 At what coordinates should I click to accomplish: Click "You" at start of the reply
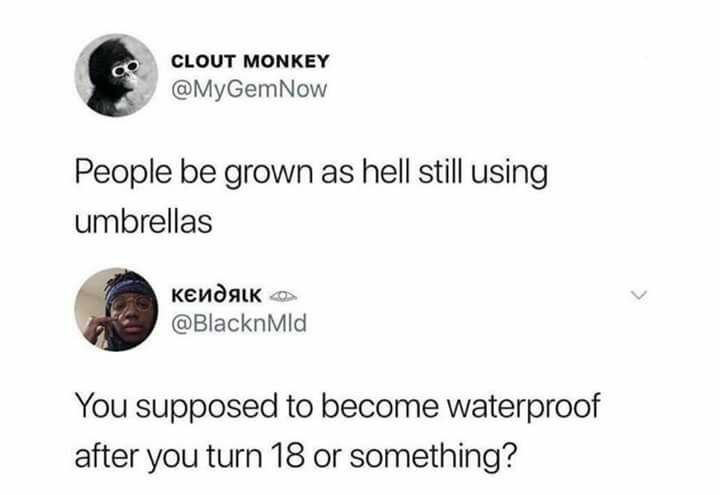(x=101, y=405)
